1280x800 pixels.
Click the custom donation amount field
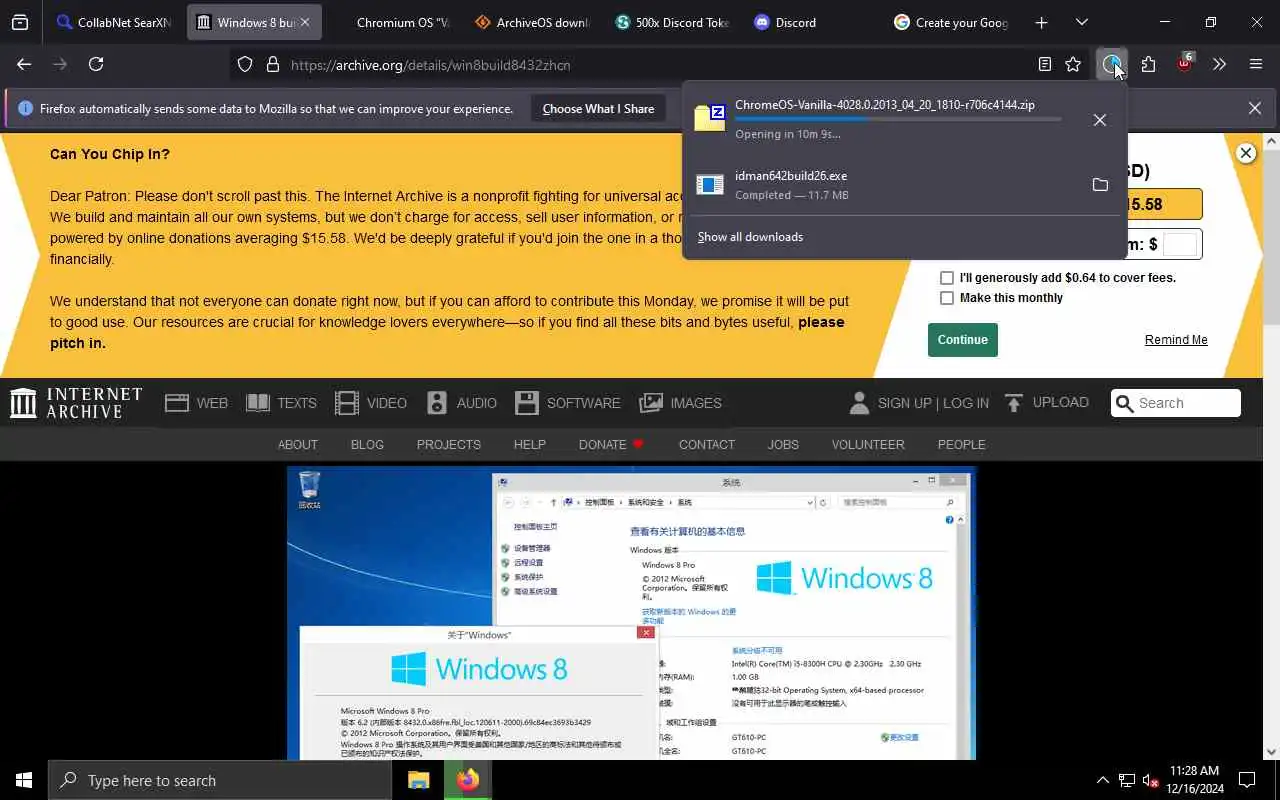point(1180,244)
